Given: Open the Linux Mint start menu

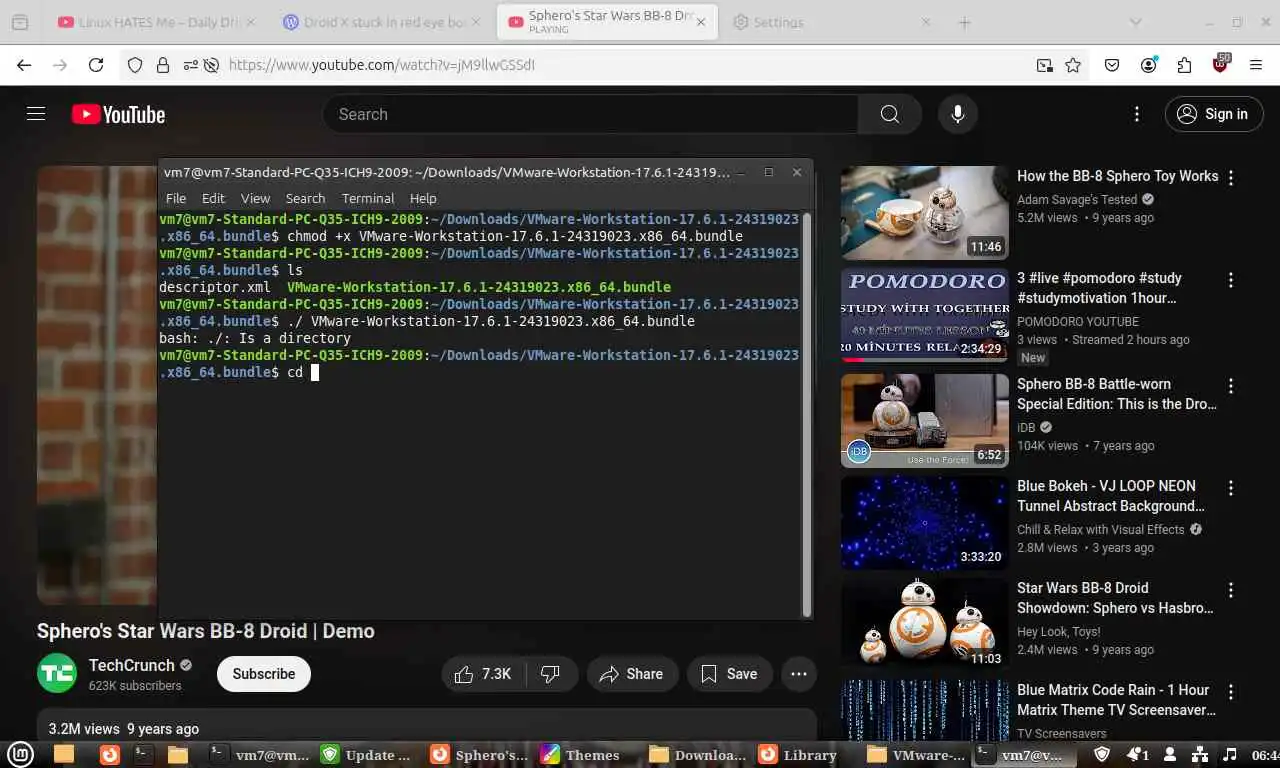Looking at the screenshot, I should click(x=21, y=755).
